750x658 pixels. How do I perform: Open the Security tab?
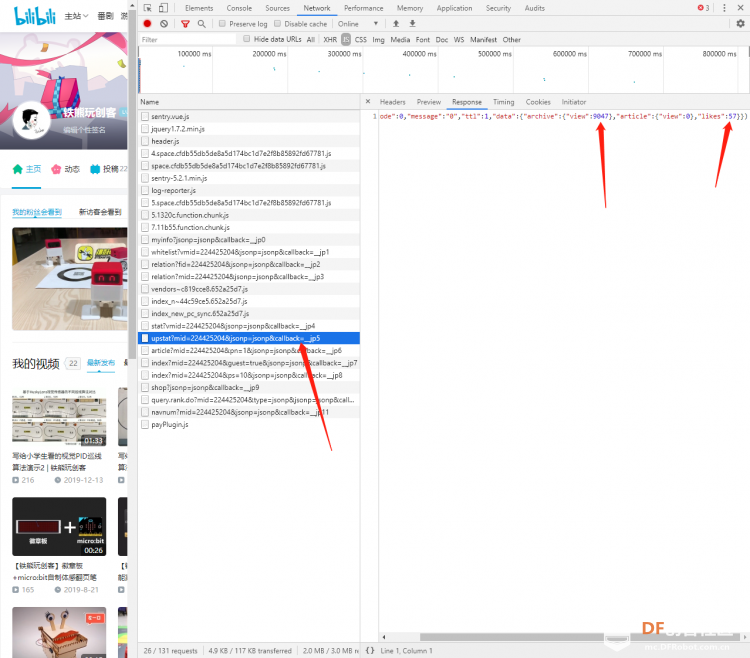(498, 8)
